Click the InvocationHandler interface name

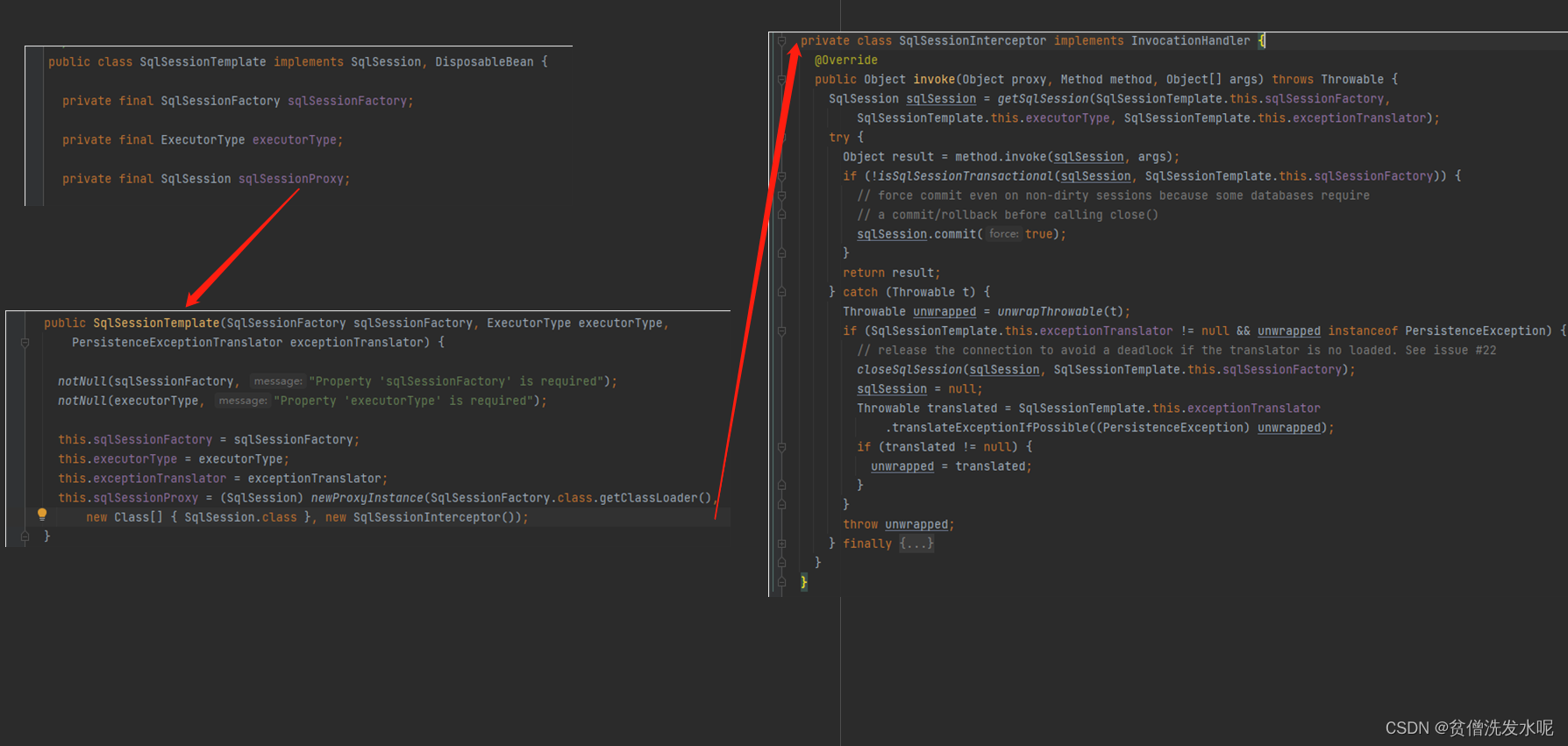click(x=1190, y=40)
